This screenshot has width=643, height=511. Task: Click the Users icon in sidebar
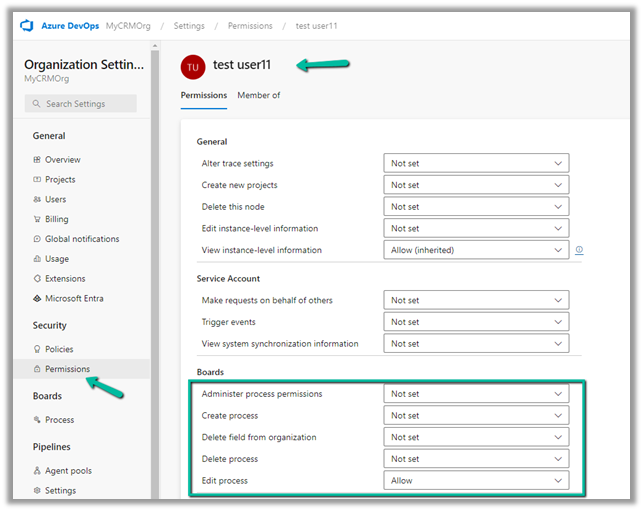point(37,200)
